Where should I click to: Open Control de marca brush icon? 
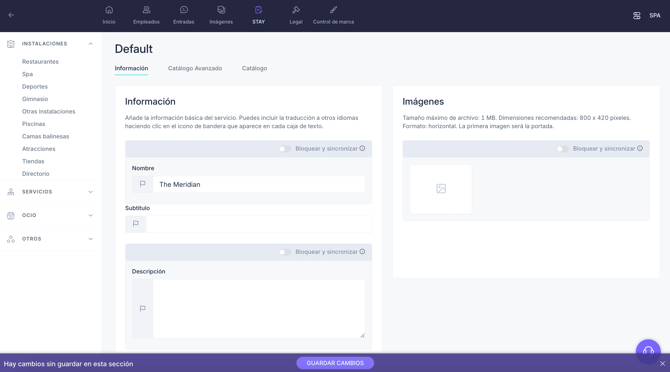coord(333,10)
